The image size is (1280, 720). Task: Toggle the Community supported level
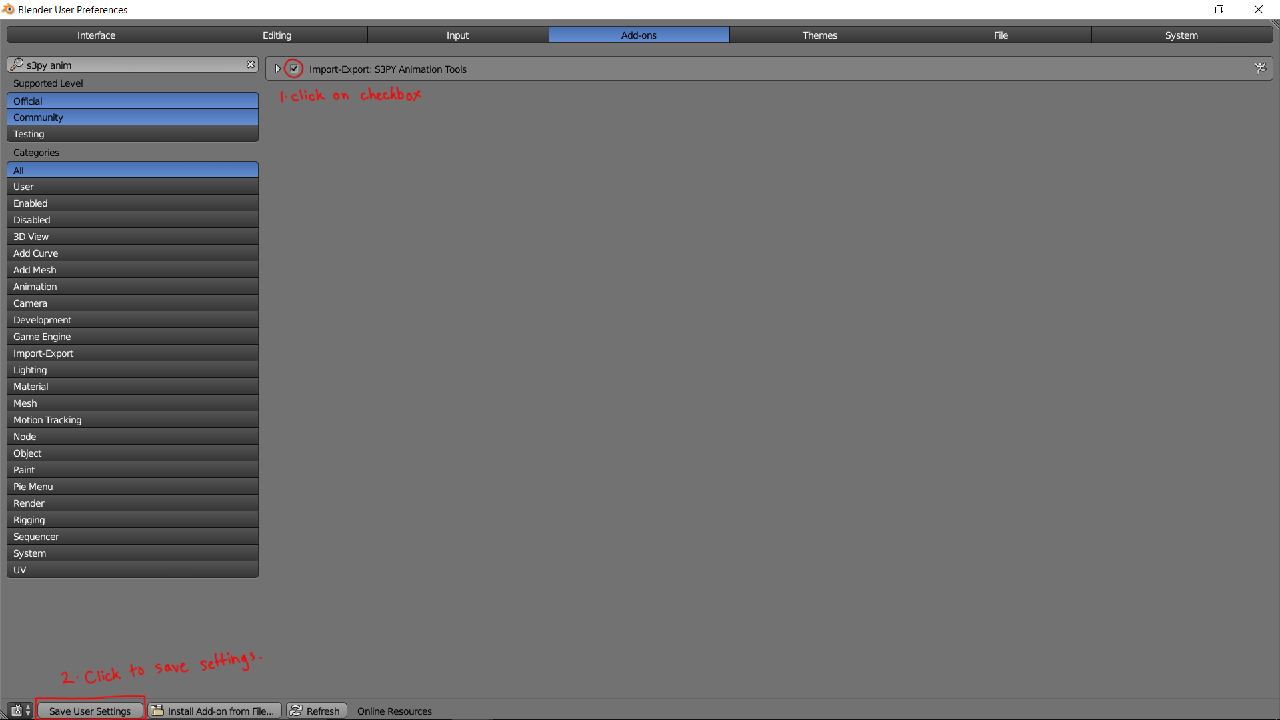(x=133, y=117)
